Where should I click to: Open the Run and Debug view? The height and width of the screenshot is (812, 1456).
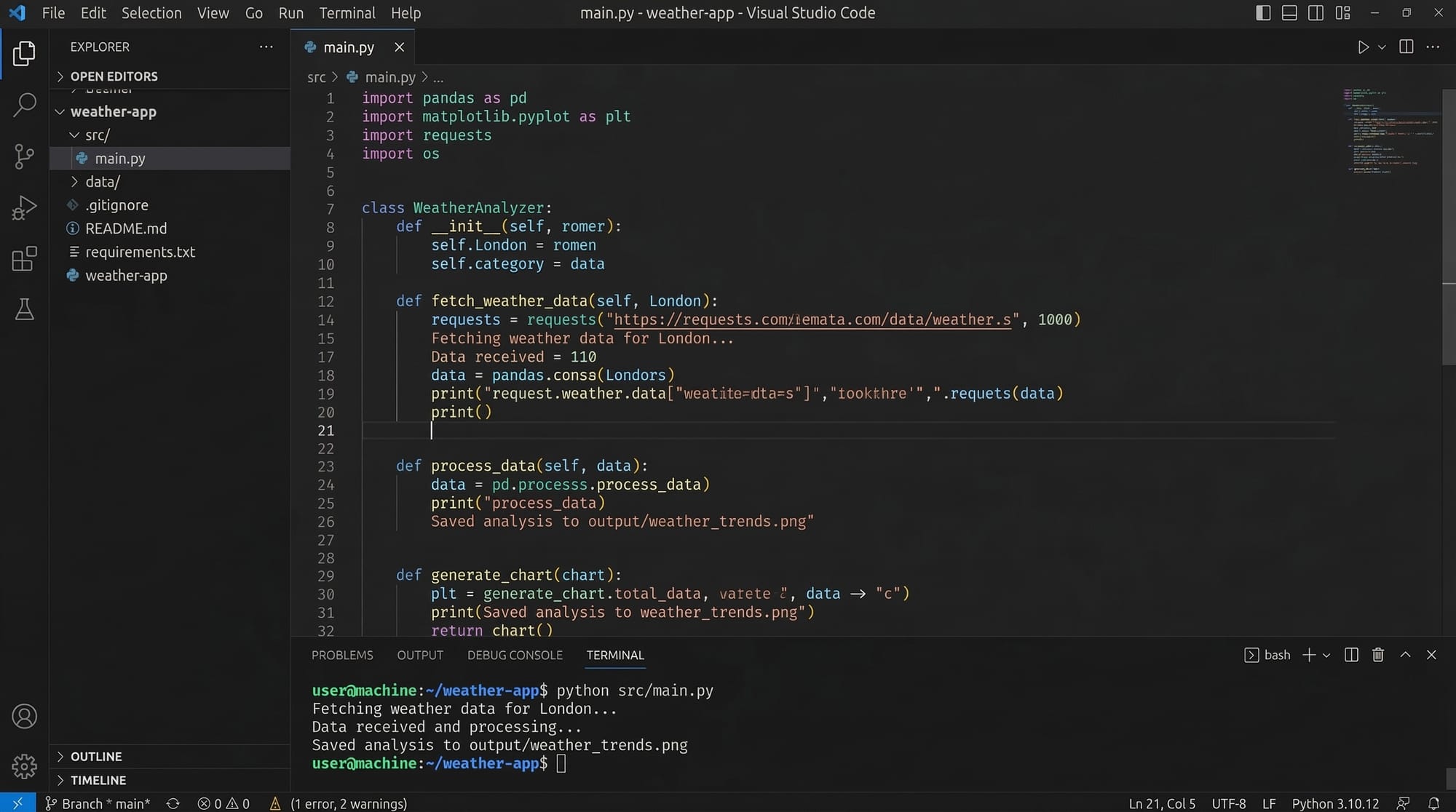(24, 207)
